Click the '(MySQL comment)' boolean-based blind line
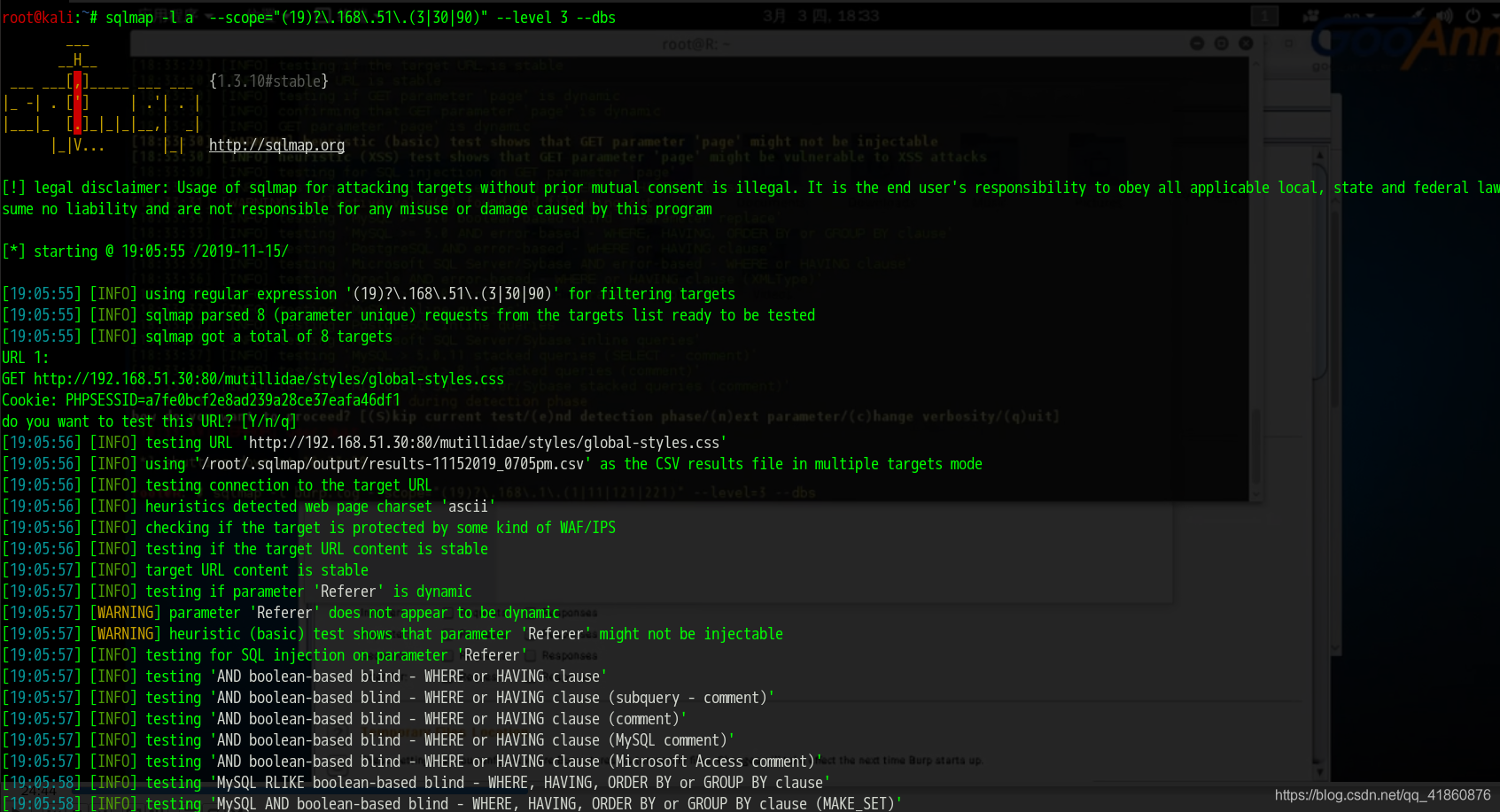Viewport: 1500px width, 812px height. pos(369,740)
